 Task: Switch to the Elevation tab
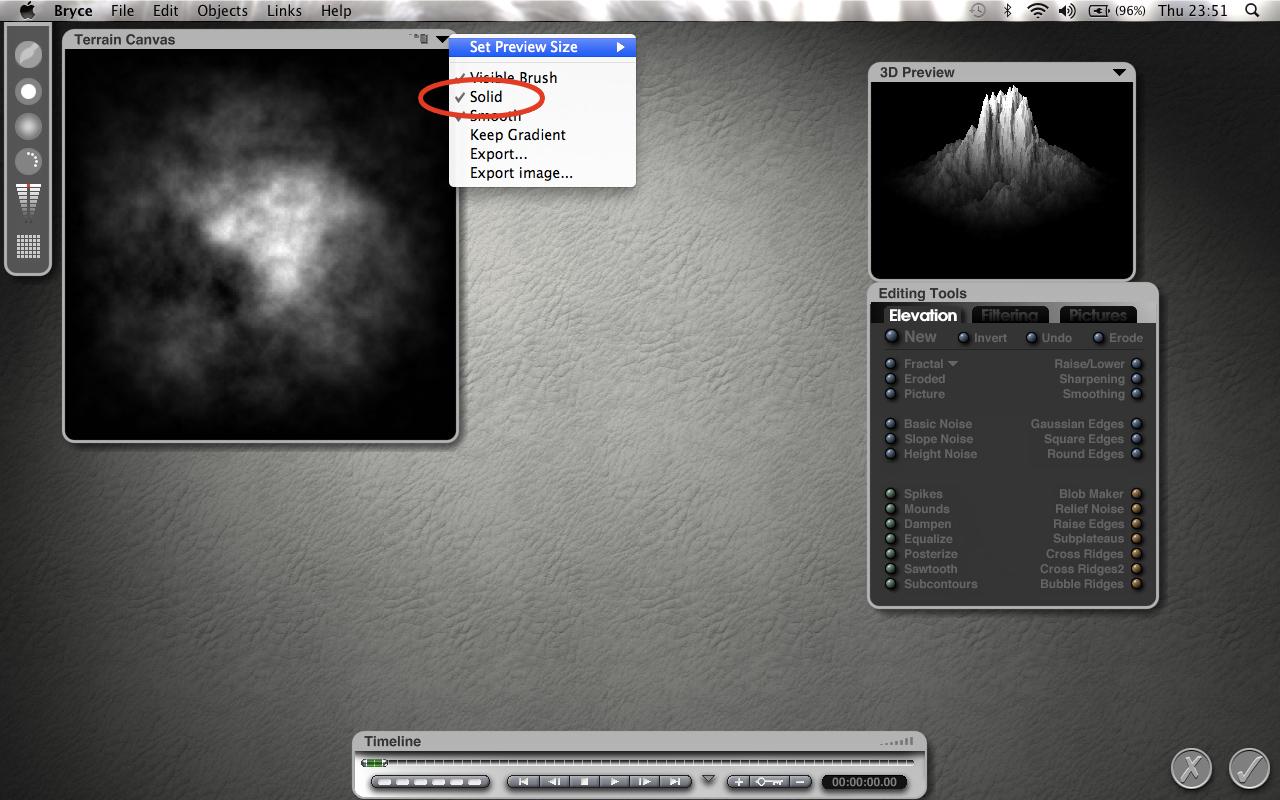tap(923, 315)
